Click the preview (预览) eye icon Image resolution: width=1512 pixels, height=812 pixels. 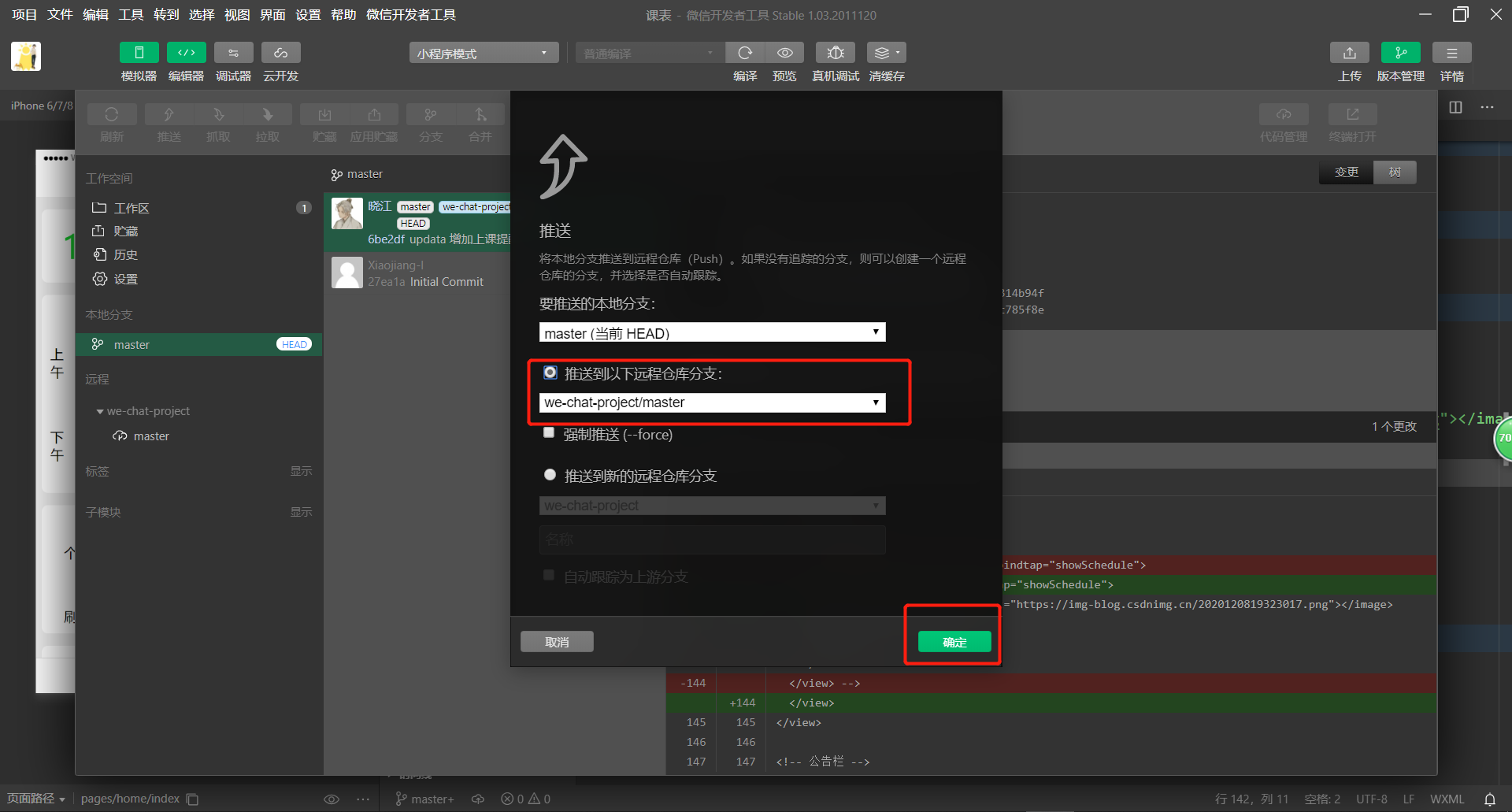784,53
